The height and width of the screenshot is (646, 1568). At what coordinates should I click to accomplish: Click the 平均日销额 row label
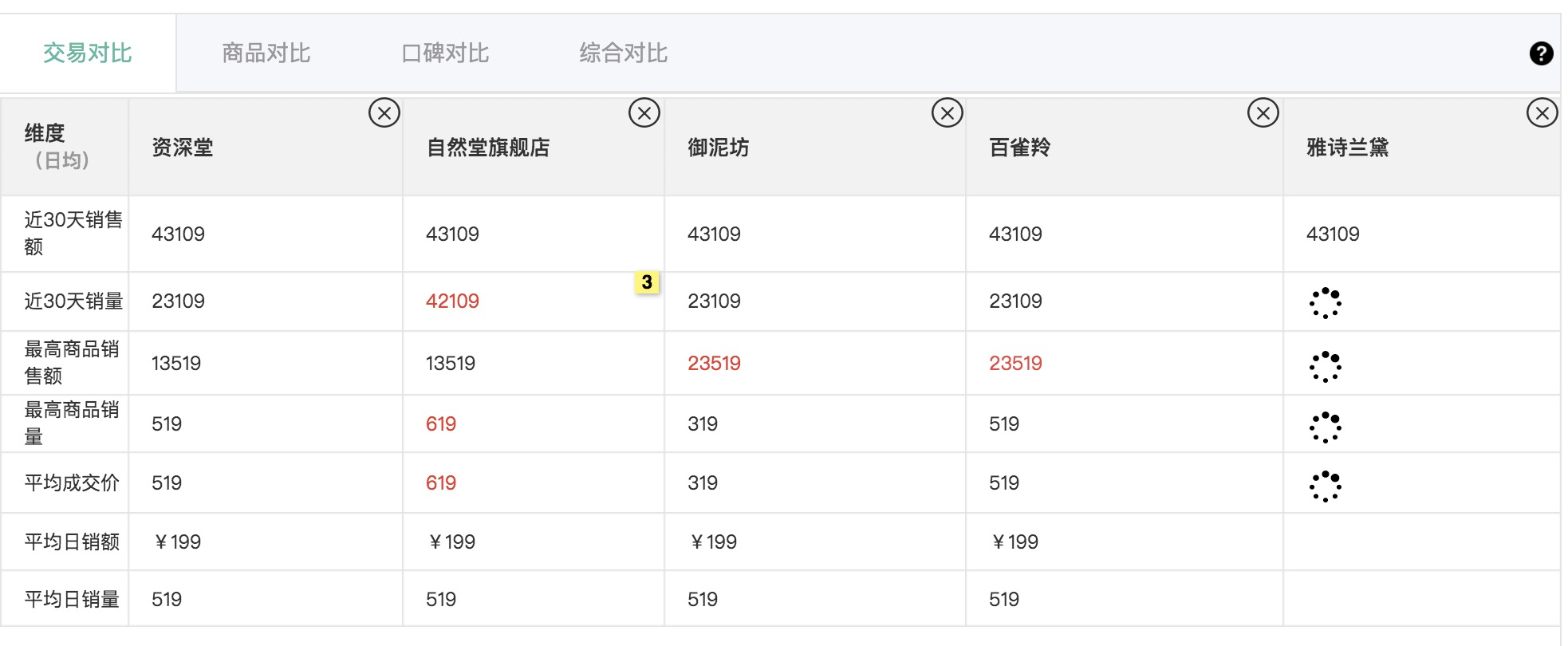72,542
